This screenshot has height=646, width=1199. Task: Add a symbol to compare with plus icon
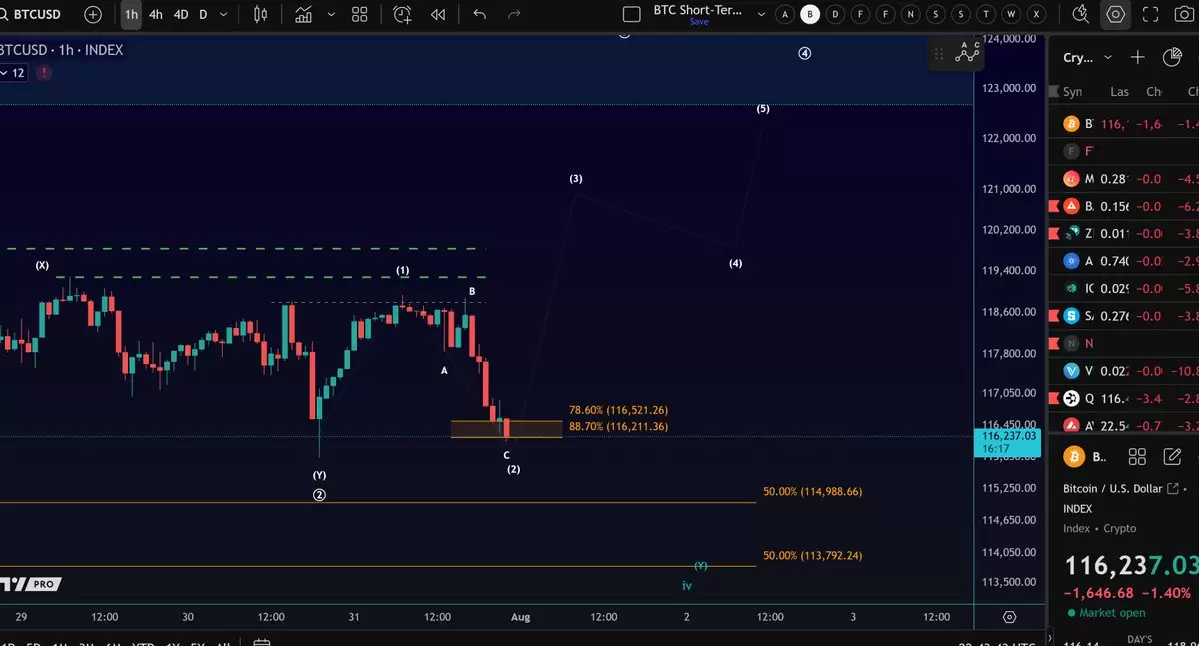[93, 15]
